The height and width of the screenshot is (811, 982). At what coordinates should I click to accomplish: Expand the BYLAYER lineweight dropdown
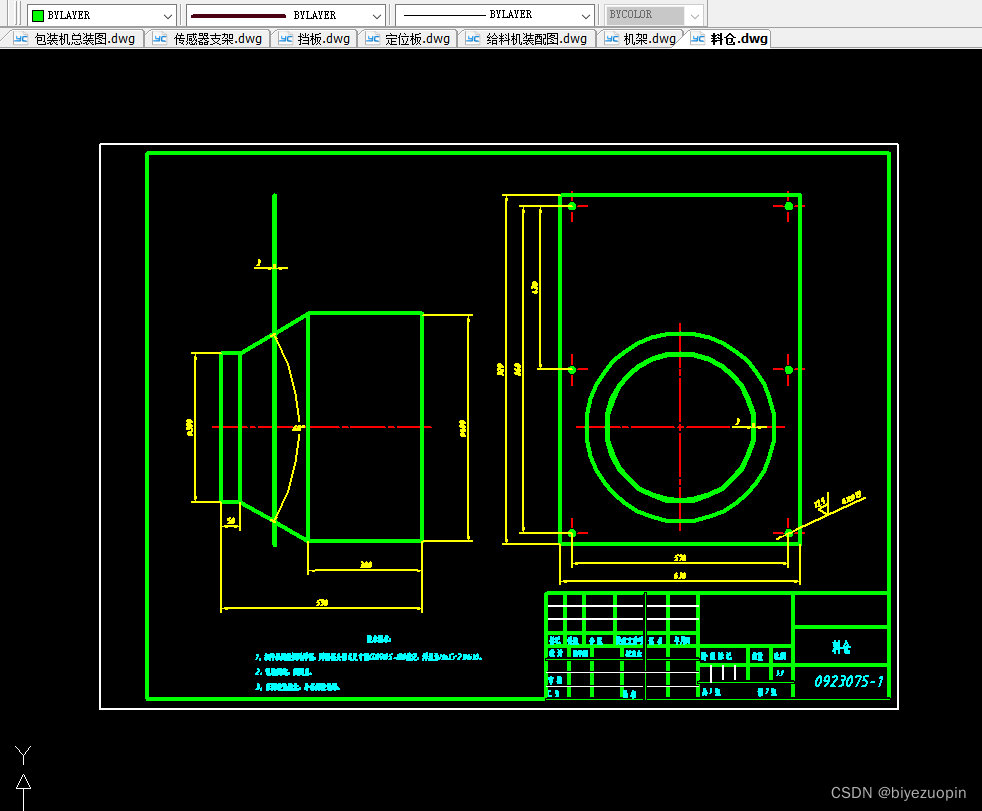click(x=495, y=15)
